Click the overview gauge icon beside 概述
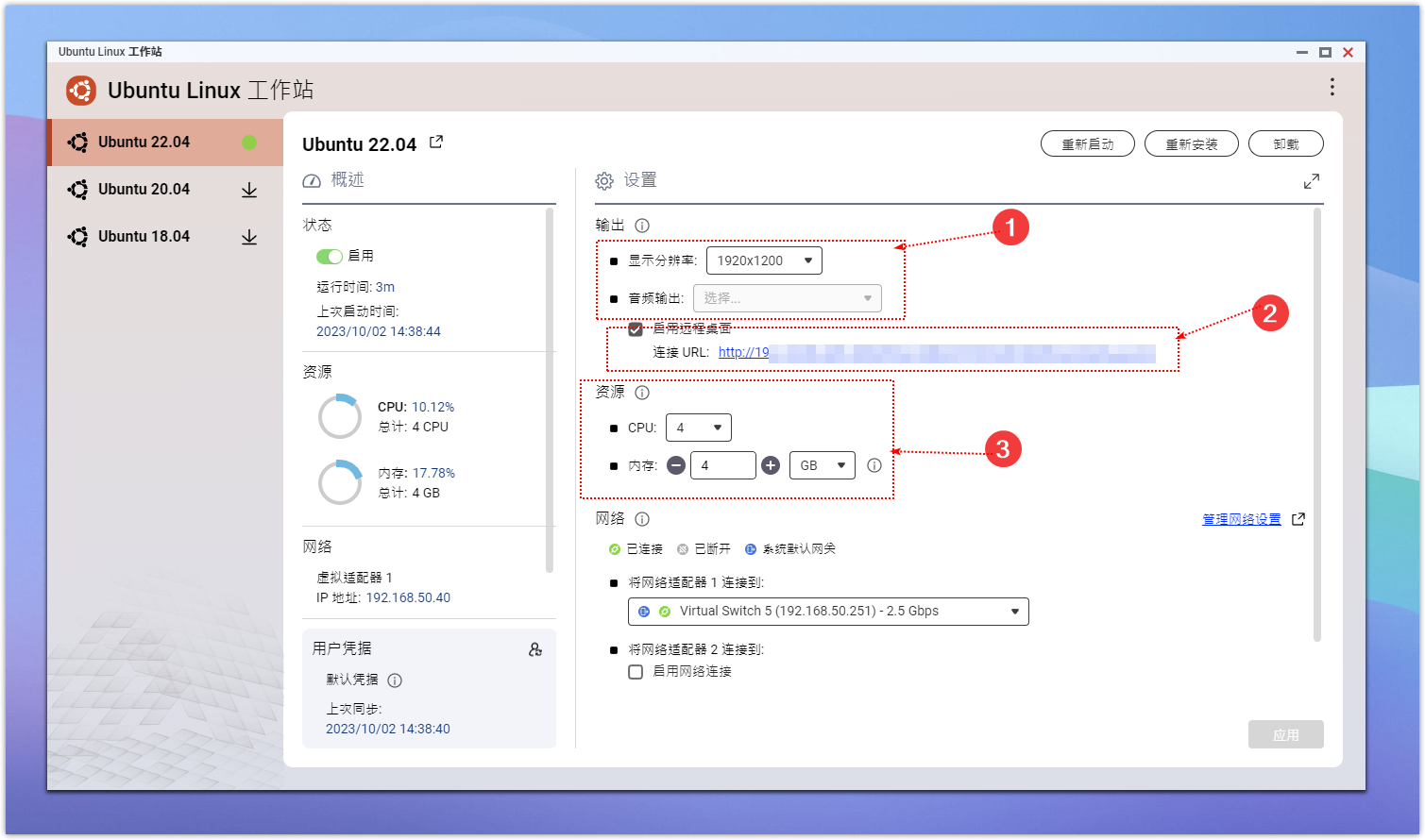 (x=312, y=181)
